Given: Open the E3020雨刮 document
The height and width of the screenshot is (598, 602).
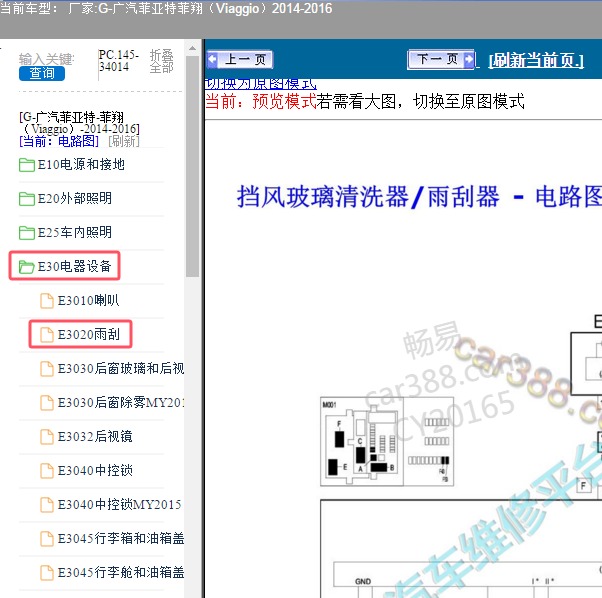Looking at the screenshot, I should [88, 335].
